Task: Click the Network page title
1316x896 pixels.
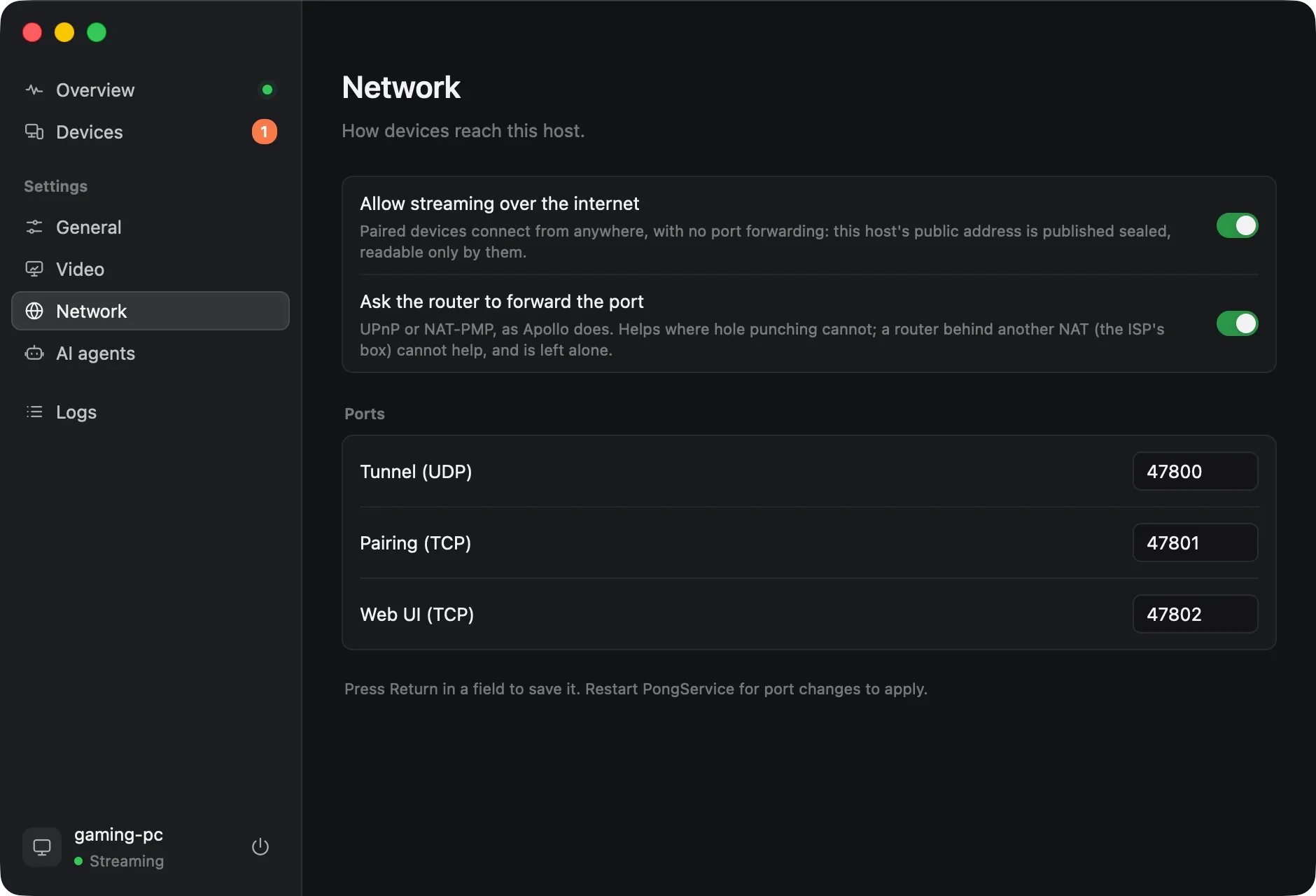Action: 401,87
